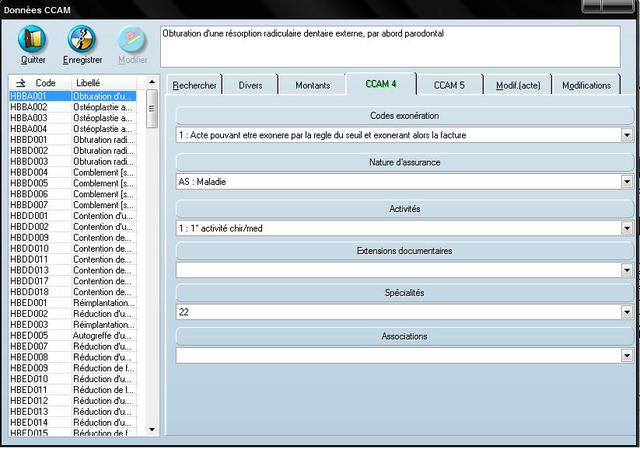Click the code list scroll down arrow
This screenshot has height=449, width=640.
pos(152,430)
